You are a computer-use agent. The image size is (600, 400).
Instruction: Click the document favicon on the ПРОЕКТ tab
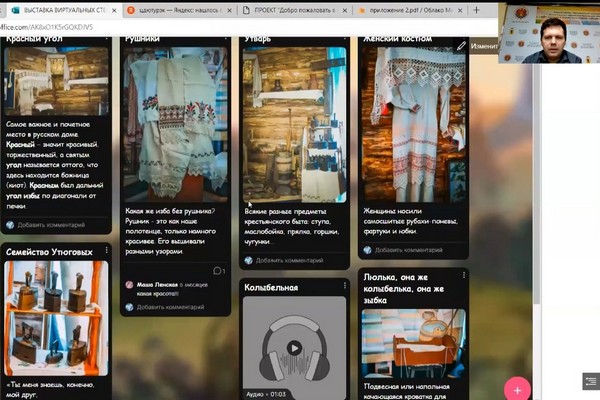tap(246, 10)
